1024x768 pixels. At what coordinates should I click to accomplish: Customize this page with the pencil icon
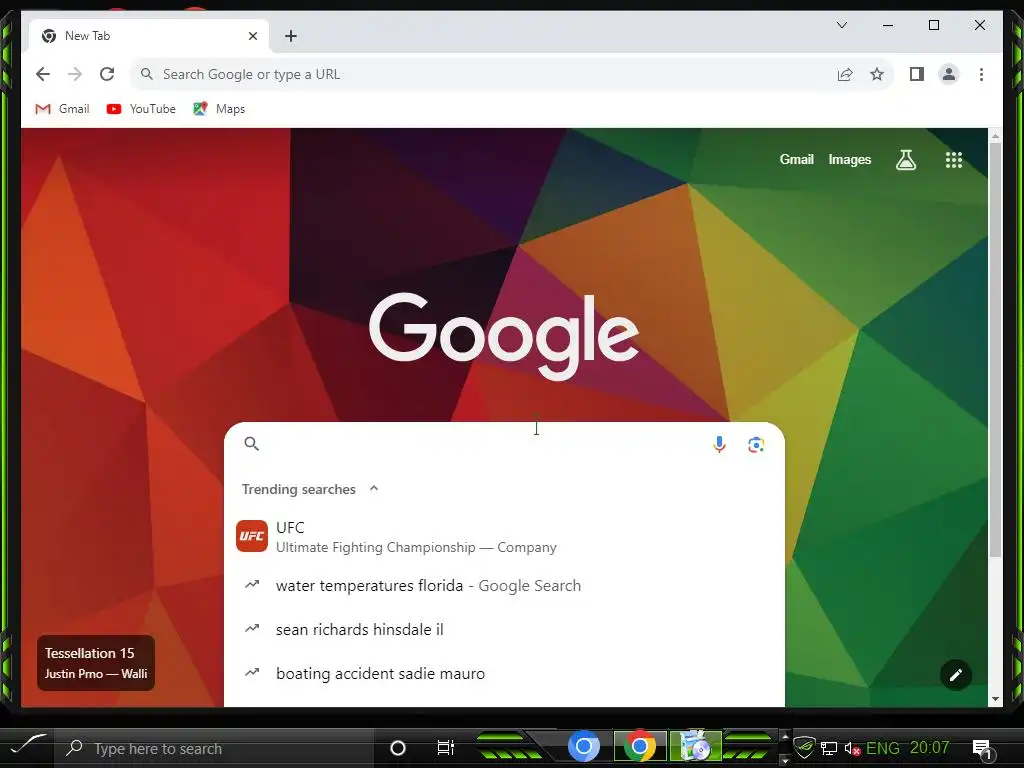tap(956, 675)
